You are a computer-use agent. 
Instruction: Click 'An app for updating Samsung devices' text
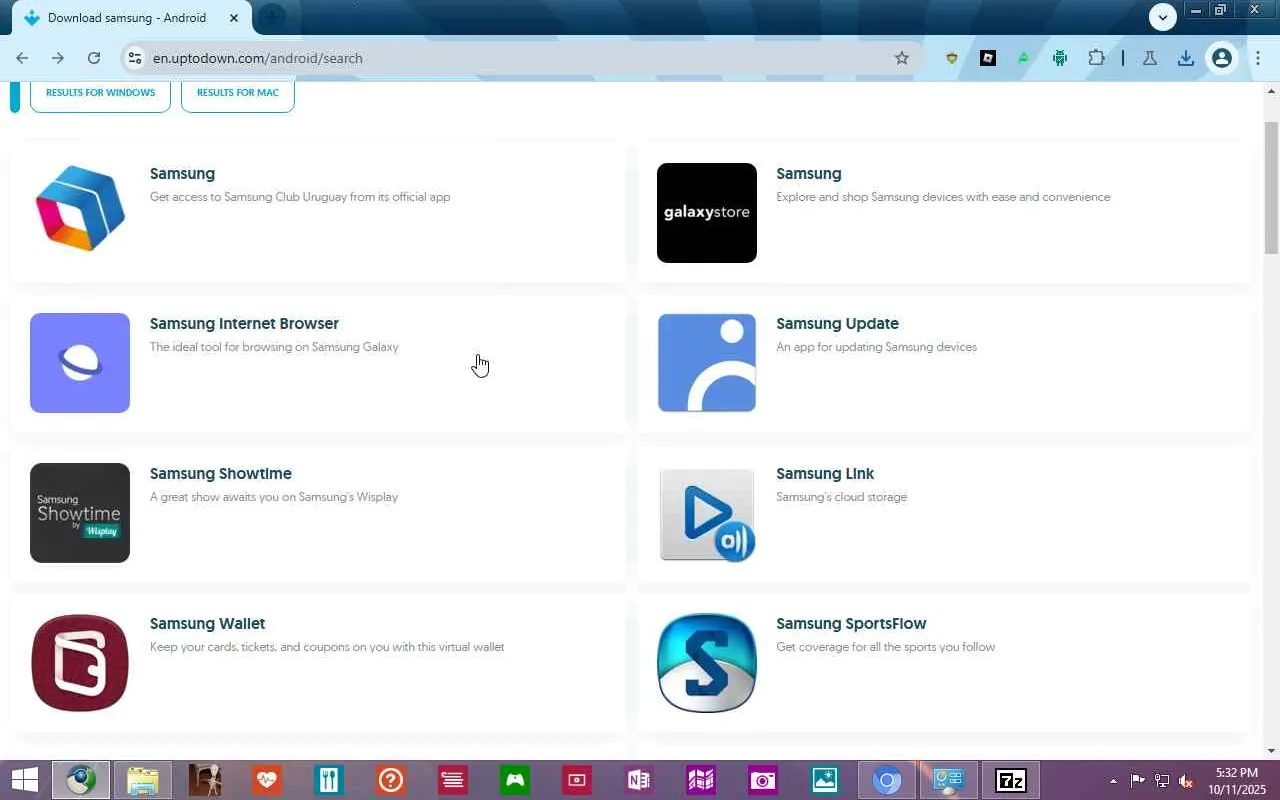point(876,347)
